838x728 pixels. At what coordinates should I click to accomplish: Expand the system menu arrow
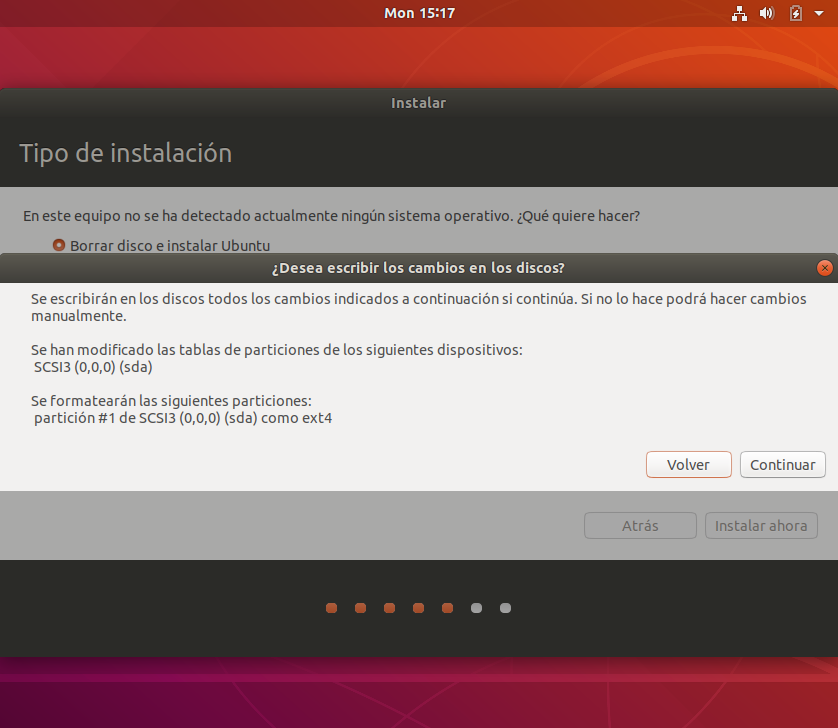click(x=819, y=13)
